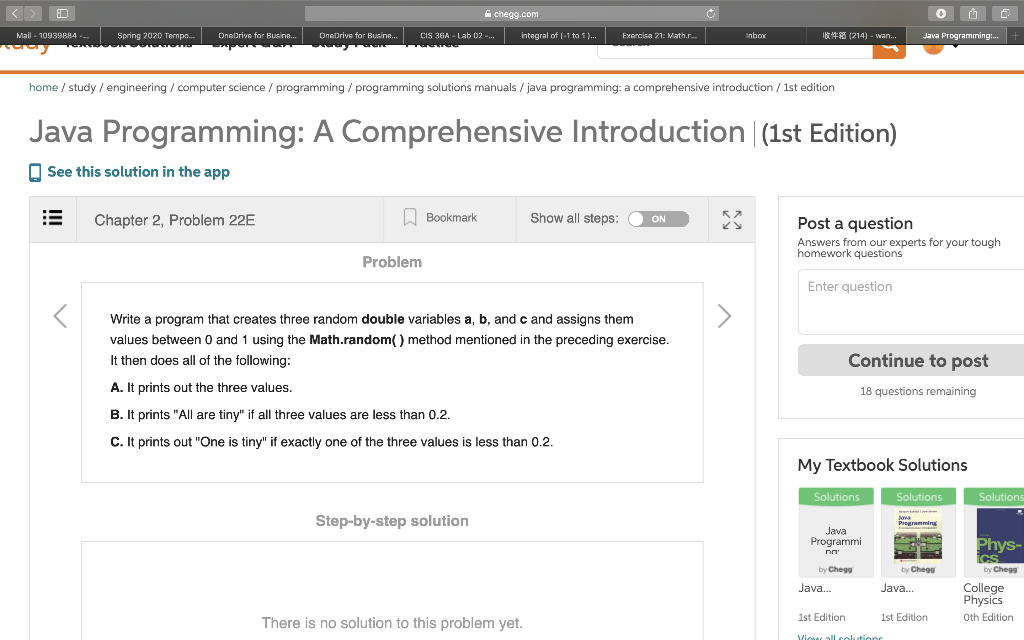The image size is (1024, 640).
Task: Advance to the next problem with right chevron
Action: click(723, 316)
